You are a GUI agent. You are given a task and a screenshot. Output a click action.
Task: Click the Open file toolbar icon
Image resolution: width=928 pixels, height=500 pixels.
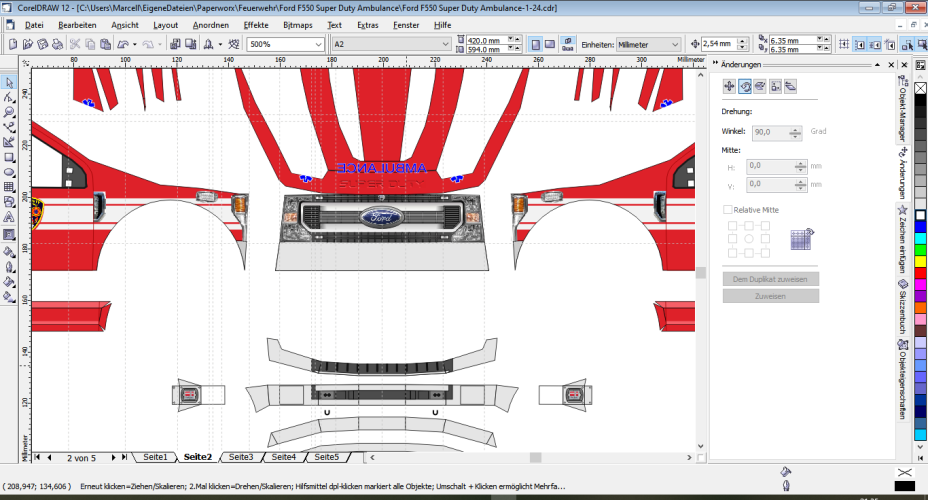(x=28, y=44)
